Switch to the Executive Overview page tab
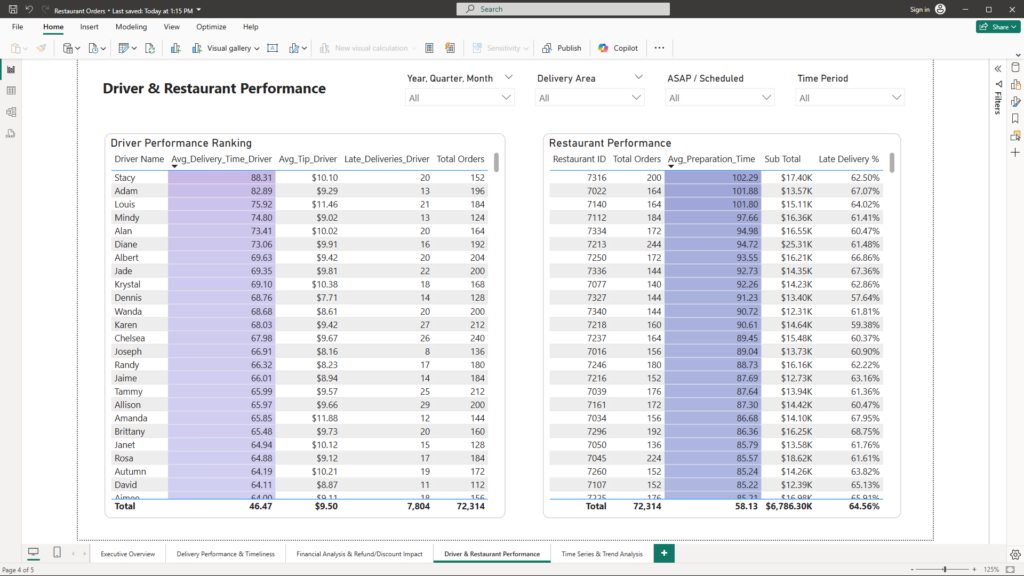 coord(128,553)
